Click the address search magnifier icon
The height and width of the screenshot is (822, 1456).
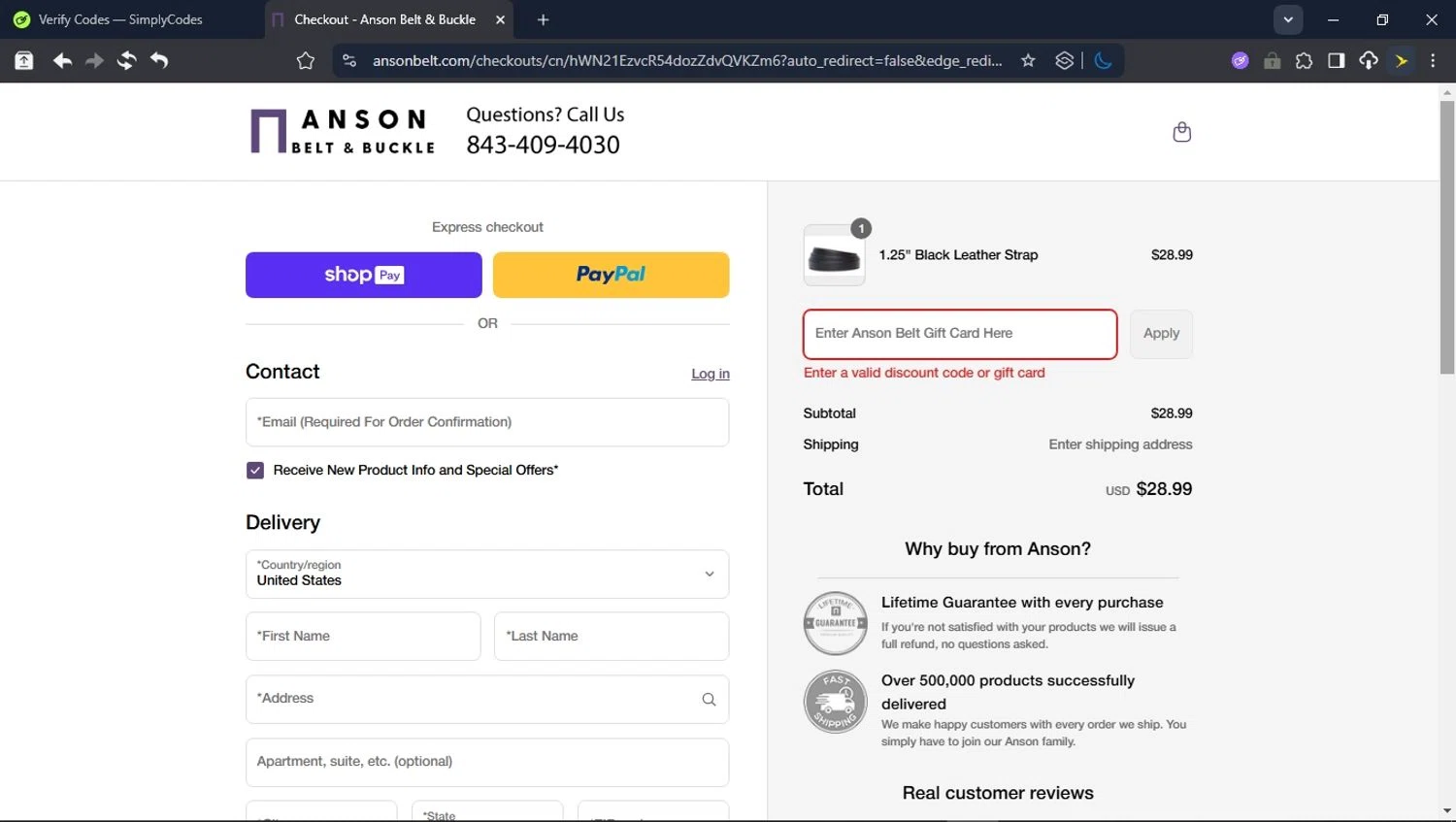click(x=709, y=700)
